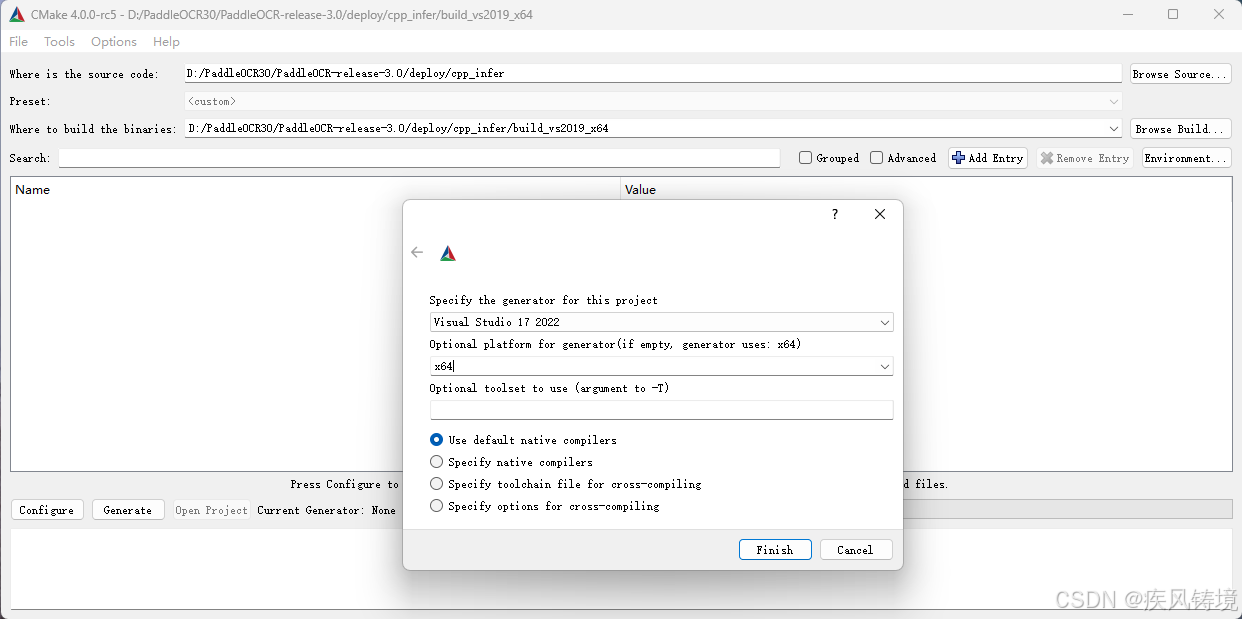Screen dimensions: 1242x619
Task: Click the CMake triangle icon in dialog
Action: pyautogui.click(x=448, y=254)
